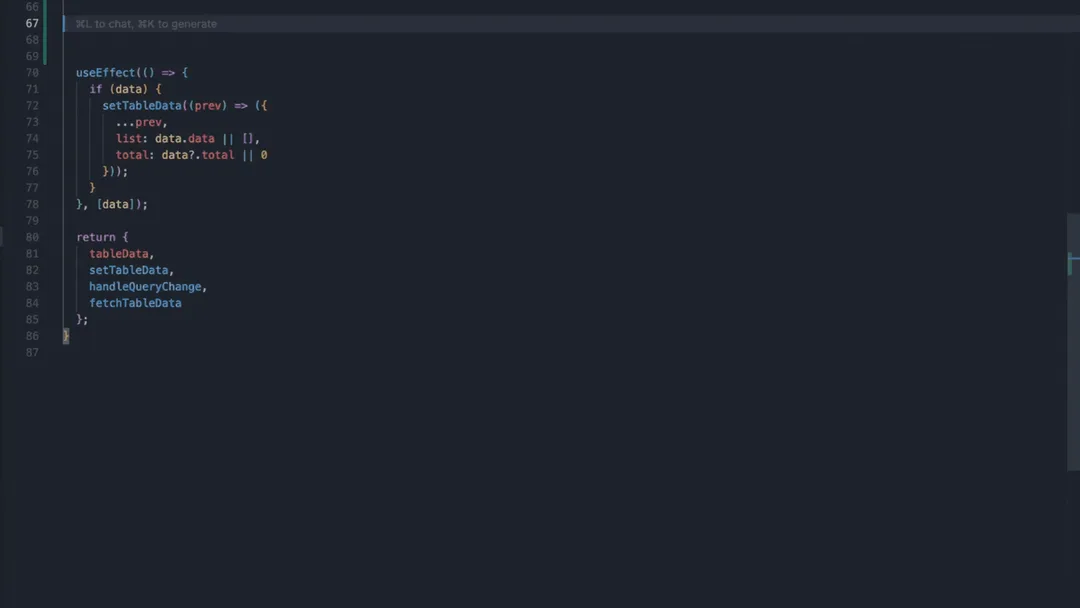Click the highlighted closing brace on line 86
Viewport: 1080px width, 608px height.
tap(65, 336)
